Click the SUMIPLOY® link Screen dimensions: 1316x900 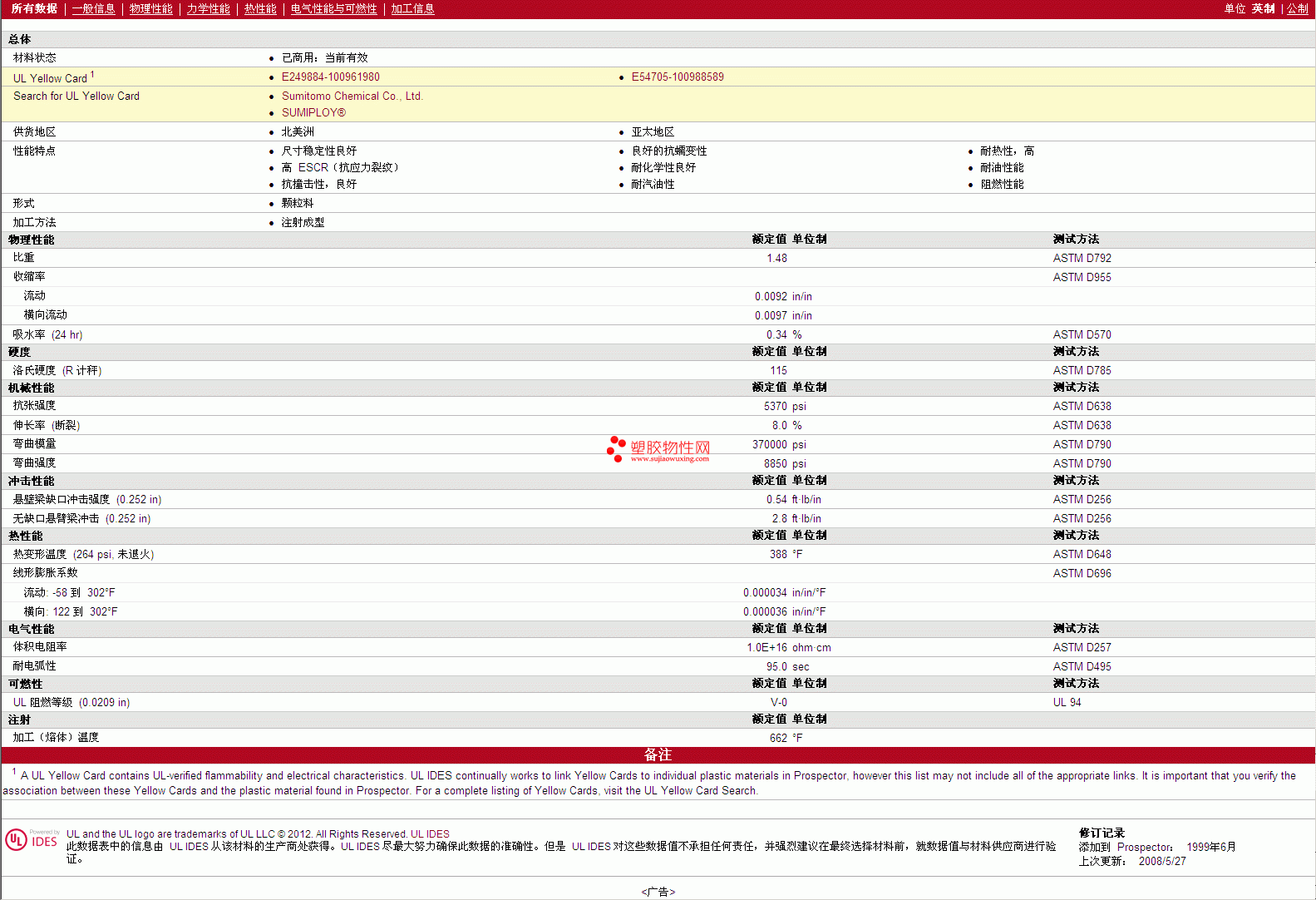[313, 112]
